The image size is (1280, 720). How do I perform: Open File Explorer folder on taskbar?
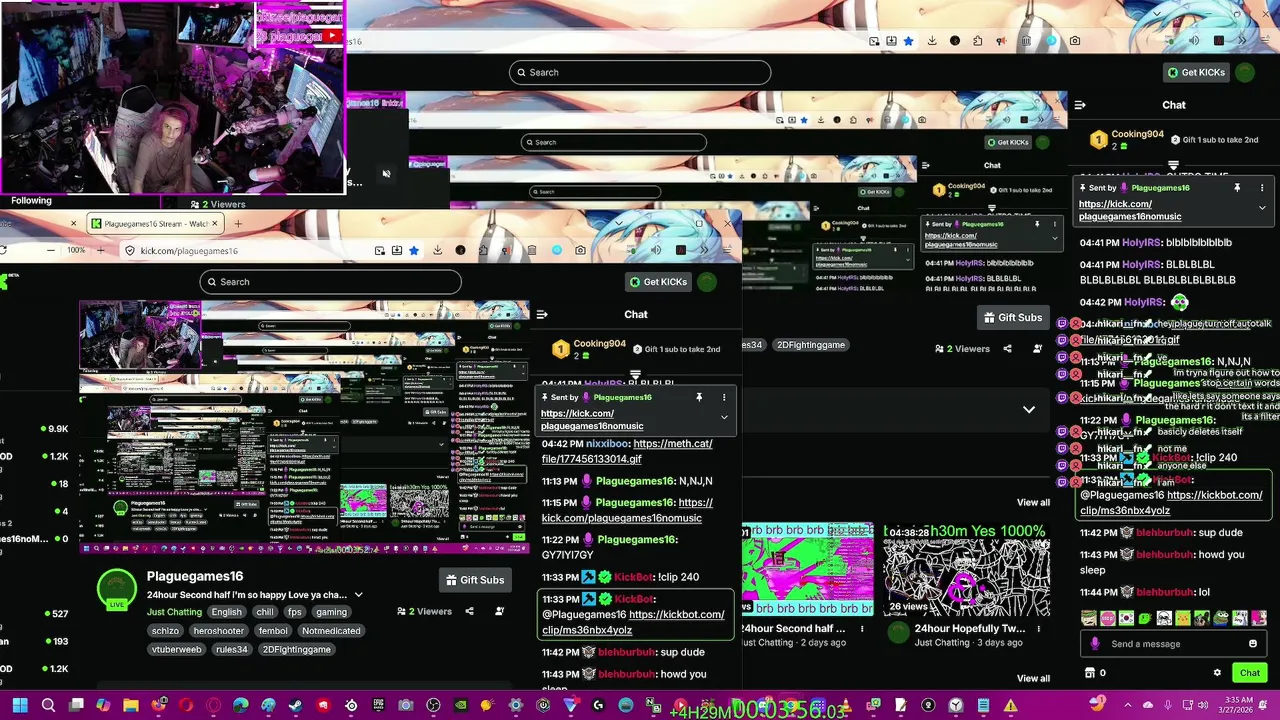coord(131,706)
